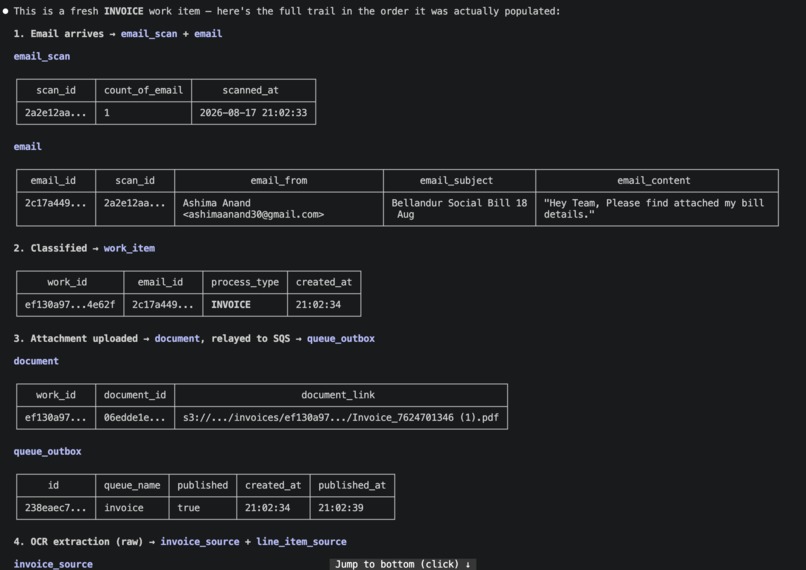This screenshot has width=806, height=570.
Task: Select scan_id header in the email table
Action: coord(135,181)
